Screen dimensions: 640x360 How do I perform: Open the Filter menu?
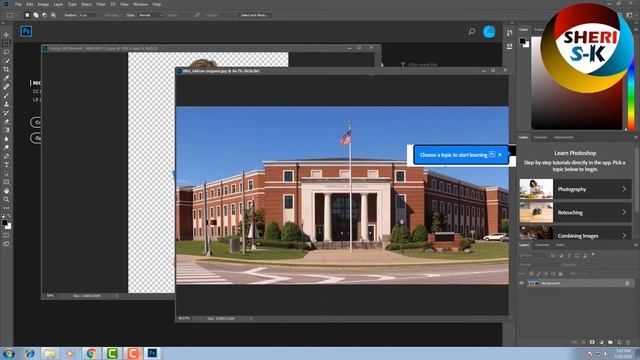point(101,4)
